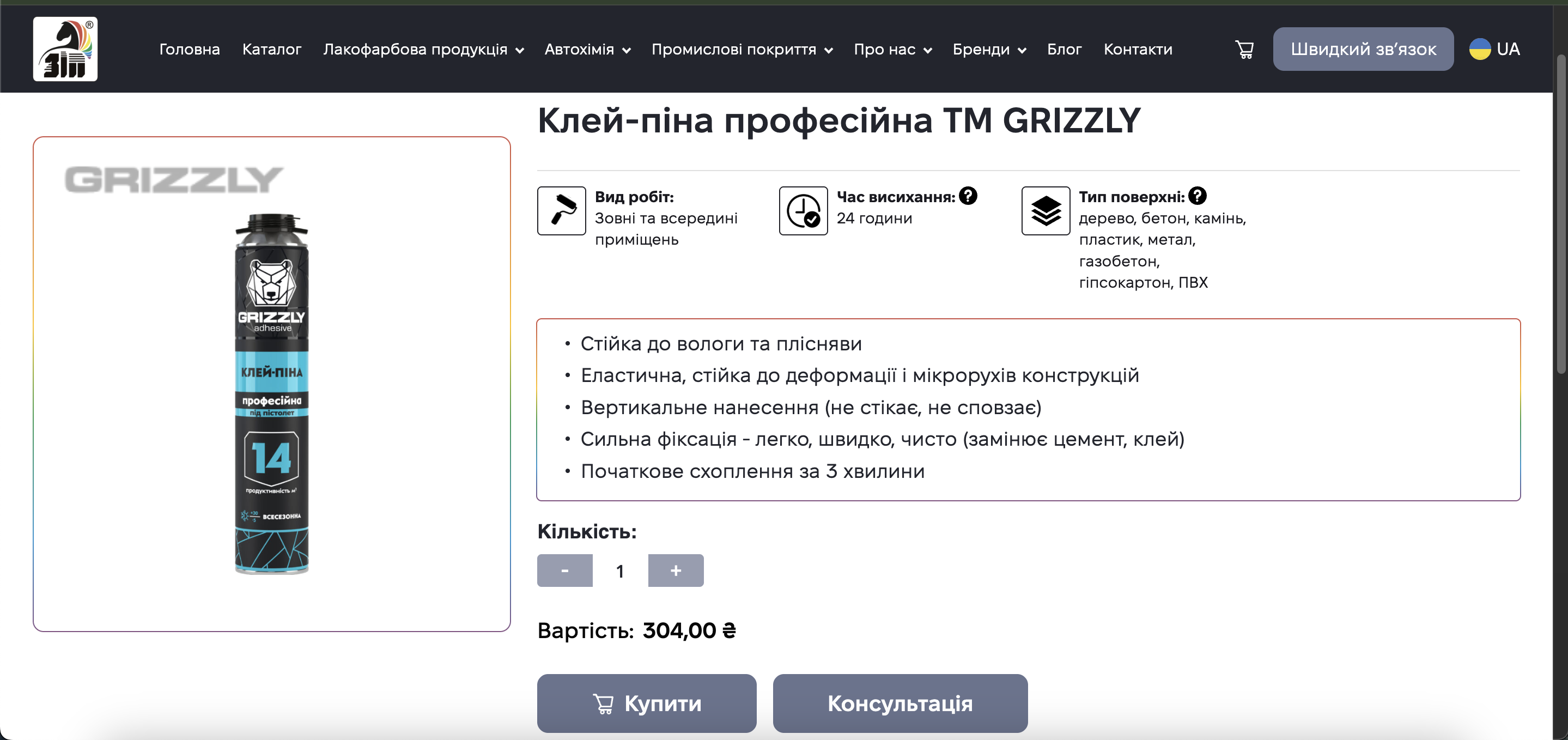Screen dimensions: 1568x740
Task: Go to Головна page
Action: [189, 50]
